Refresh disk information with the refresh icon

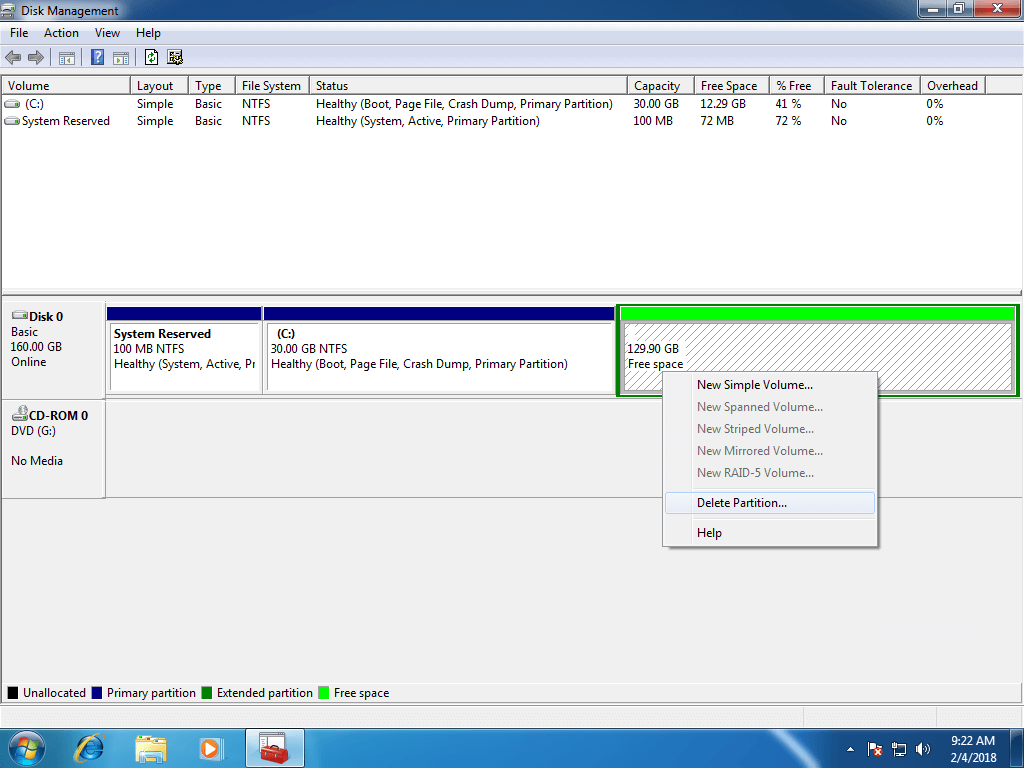(x=152, y=57)
